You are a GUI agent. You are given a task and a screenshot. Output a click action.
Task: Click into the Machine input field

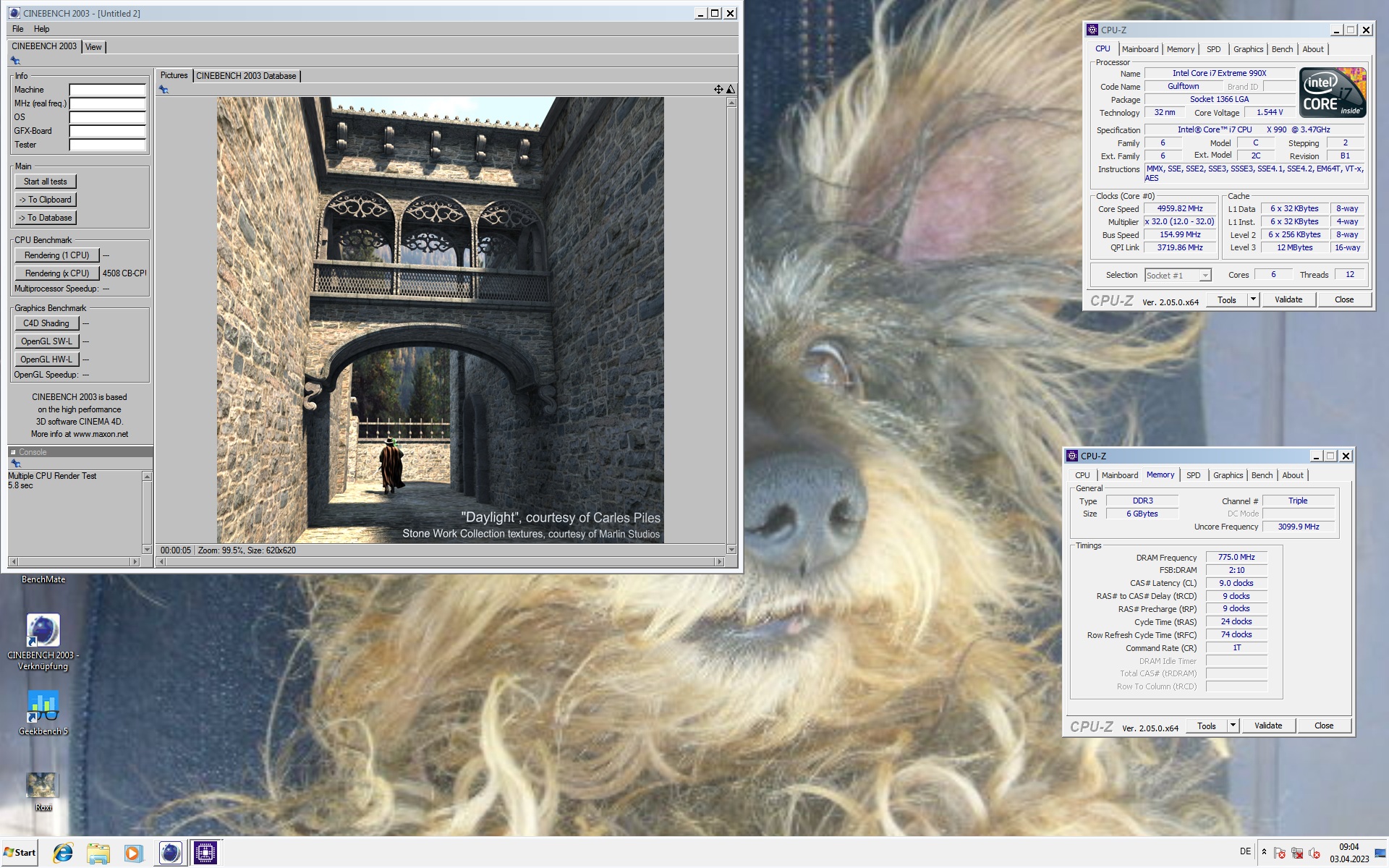pos(107,90)
